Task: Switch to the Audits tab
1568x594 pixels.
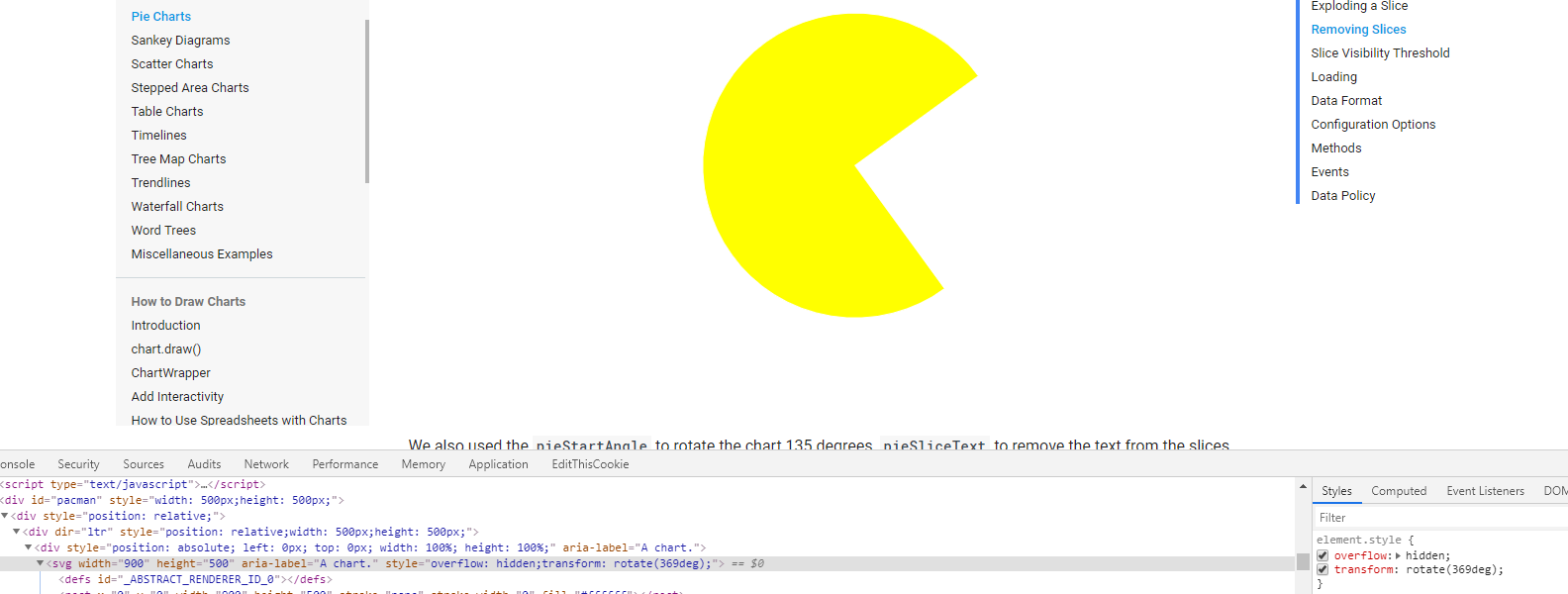Action: click(x=204, y=464)
